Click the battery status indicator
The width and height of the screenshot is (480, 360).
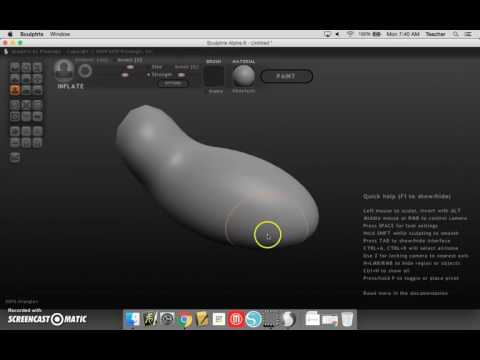pyautogui.click(x=369, y=34)
